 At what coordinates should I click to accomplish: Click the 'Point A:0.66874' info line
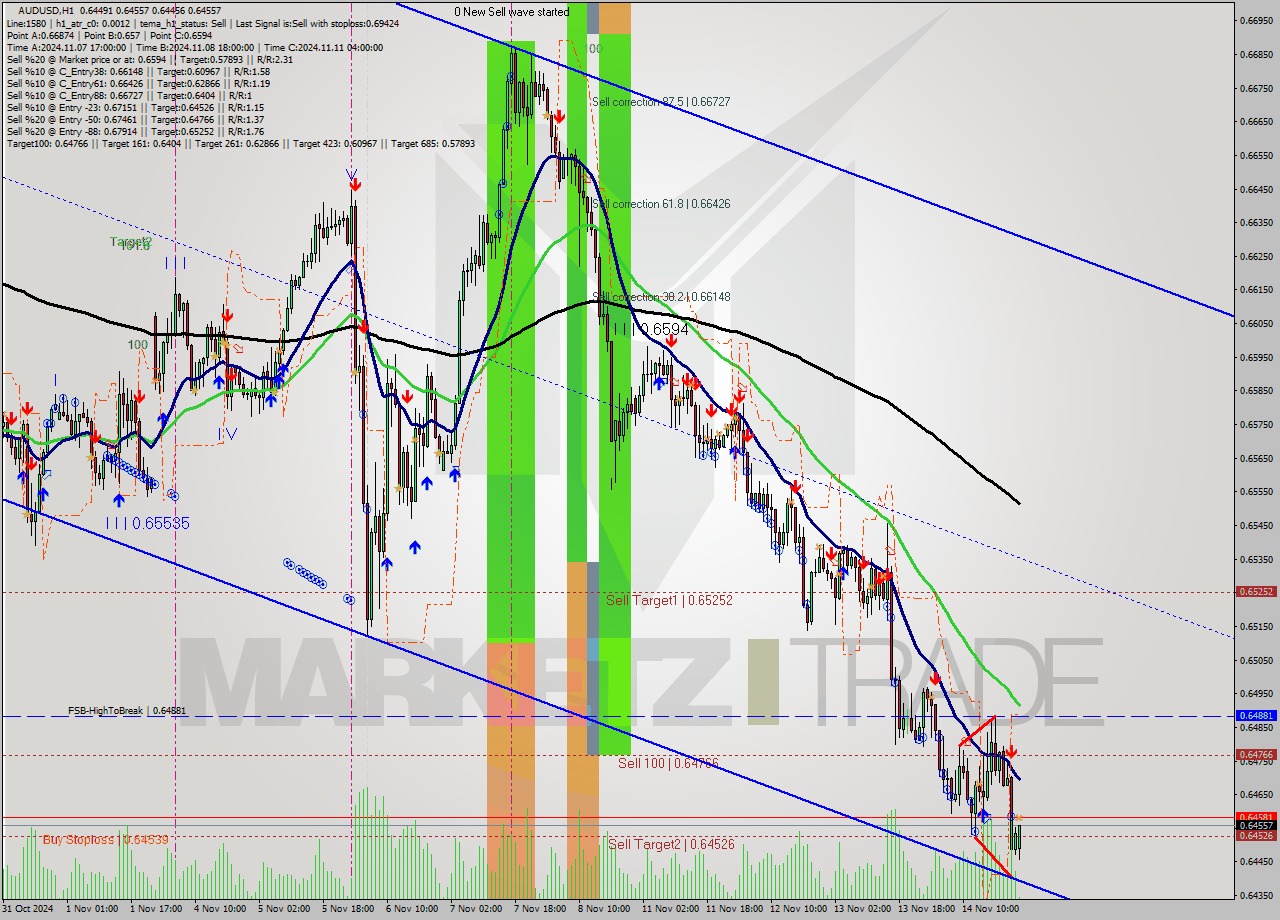pos(109,35)
